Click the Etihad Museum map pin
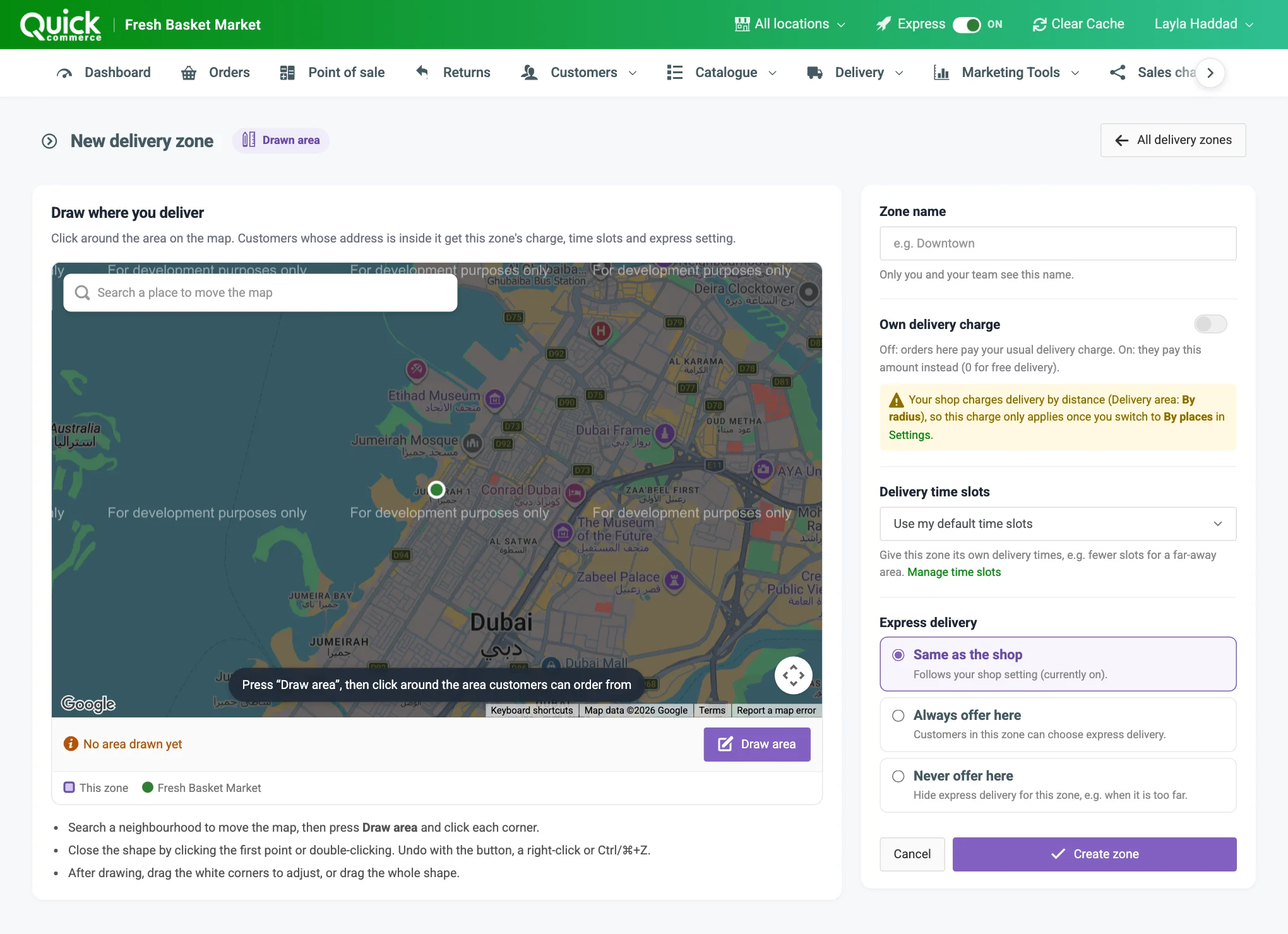Image resolution: width=1288 pixels, height=934 pixels. tap(495, 398)
